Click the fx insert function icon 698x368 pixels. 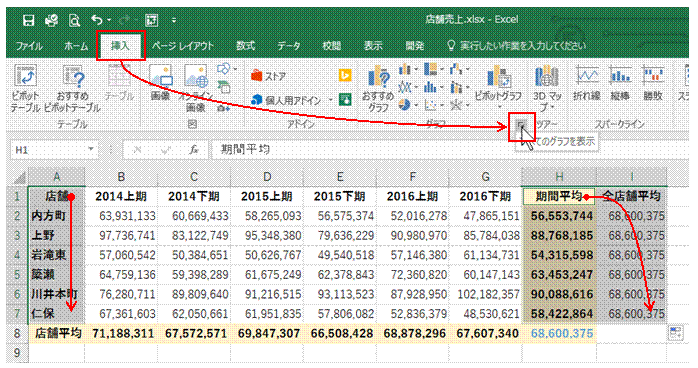194,150
